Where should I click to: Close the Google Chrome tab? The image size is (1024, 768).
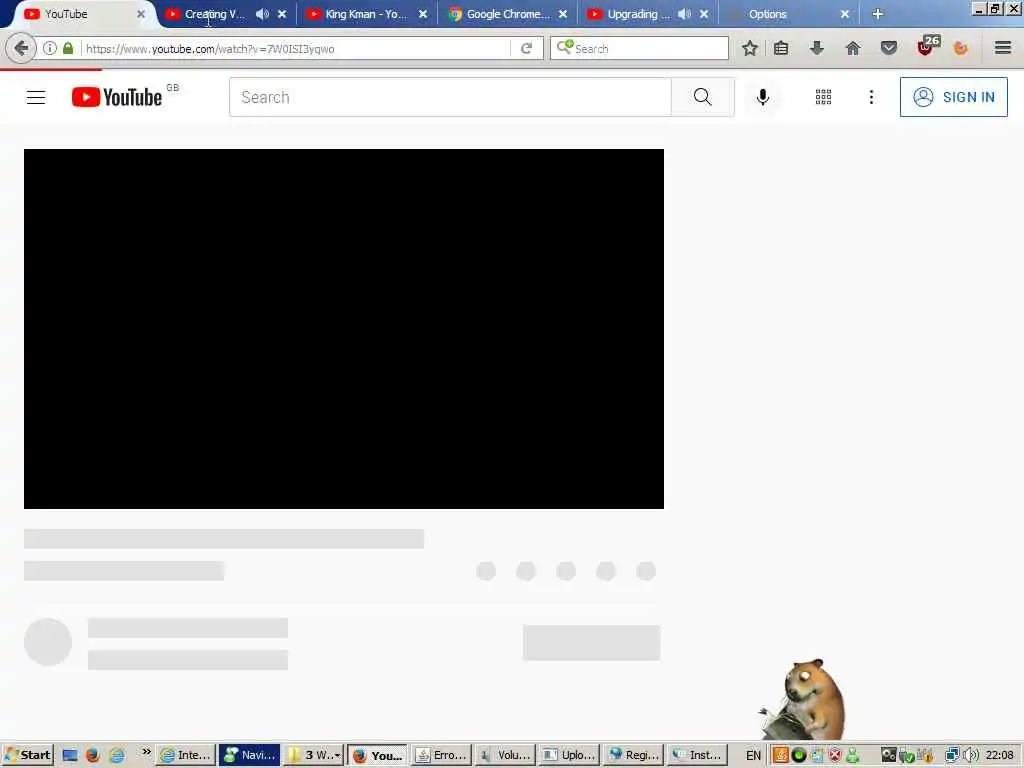(563, 14)
